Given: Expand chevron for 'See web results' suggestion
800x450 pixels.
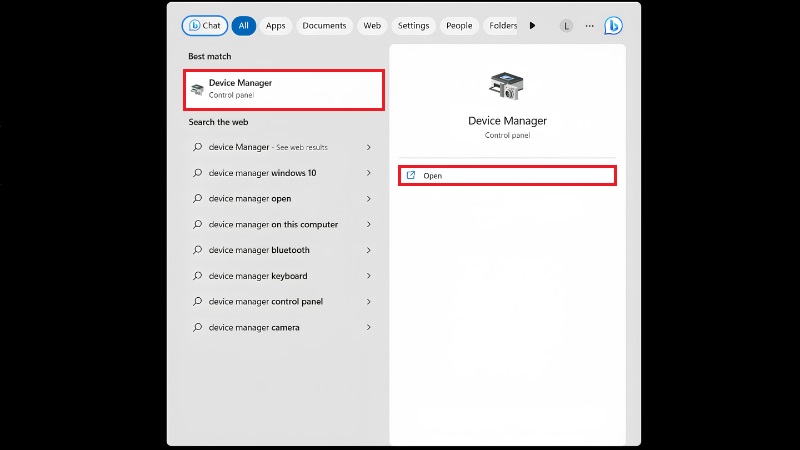Looking at the screenshot, I should (368, 147).
